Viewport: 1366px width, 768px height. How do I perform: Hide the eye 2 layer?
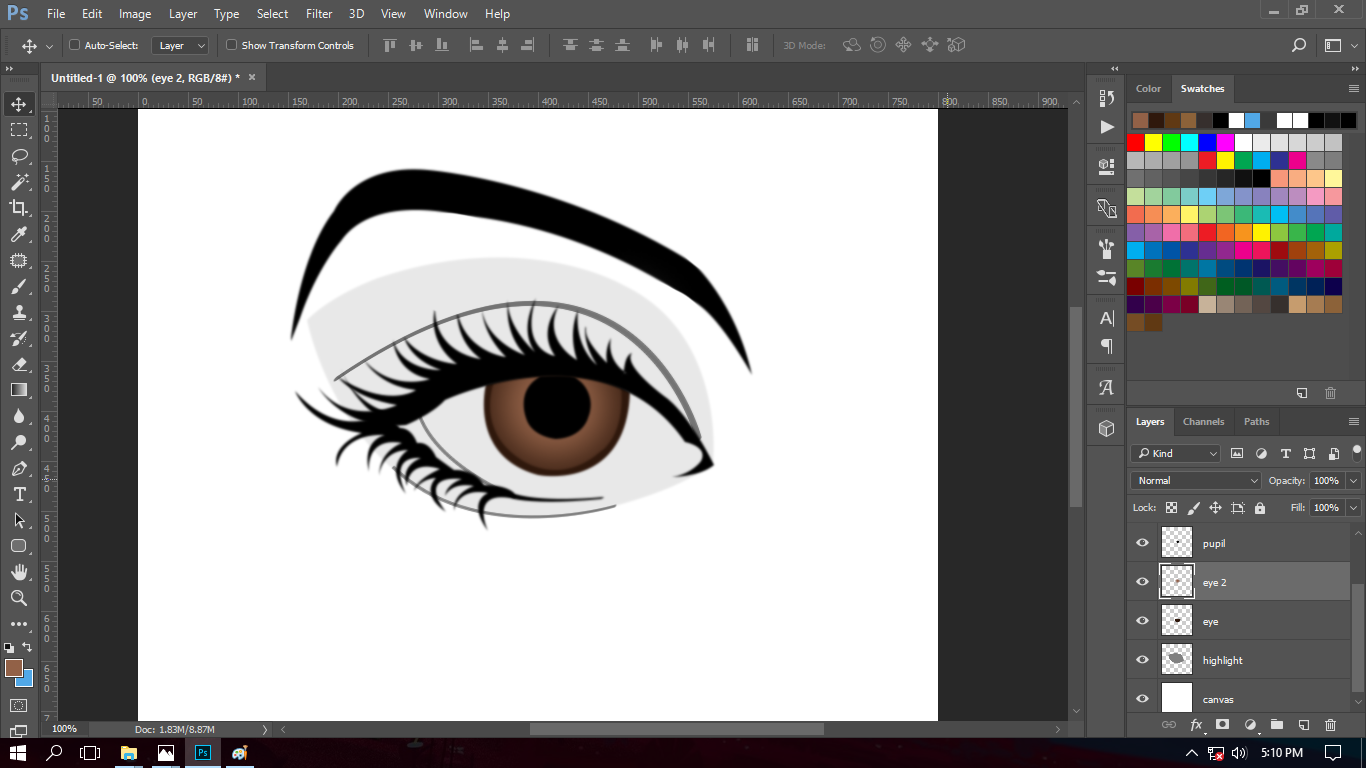pyautogui.click(x=1142, y=582)
